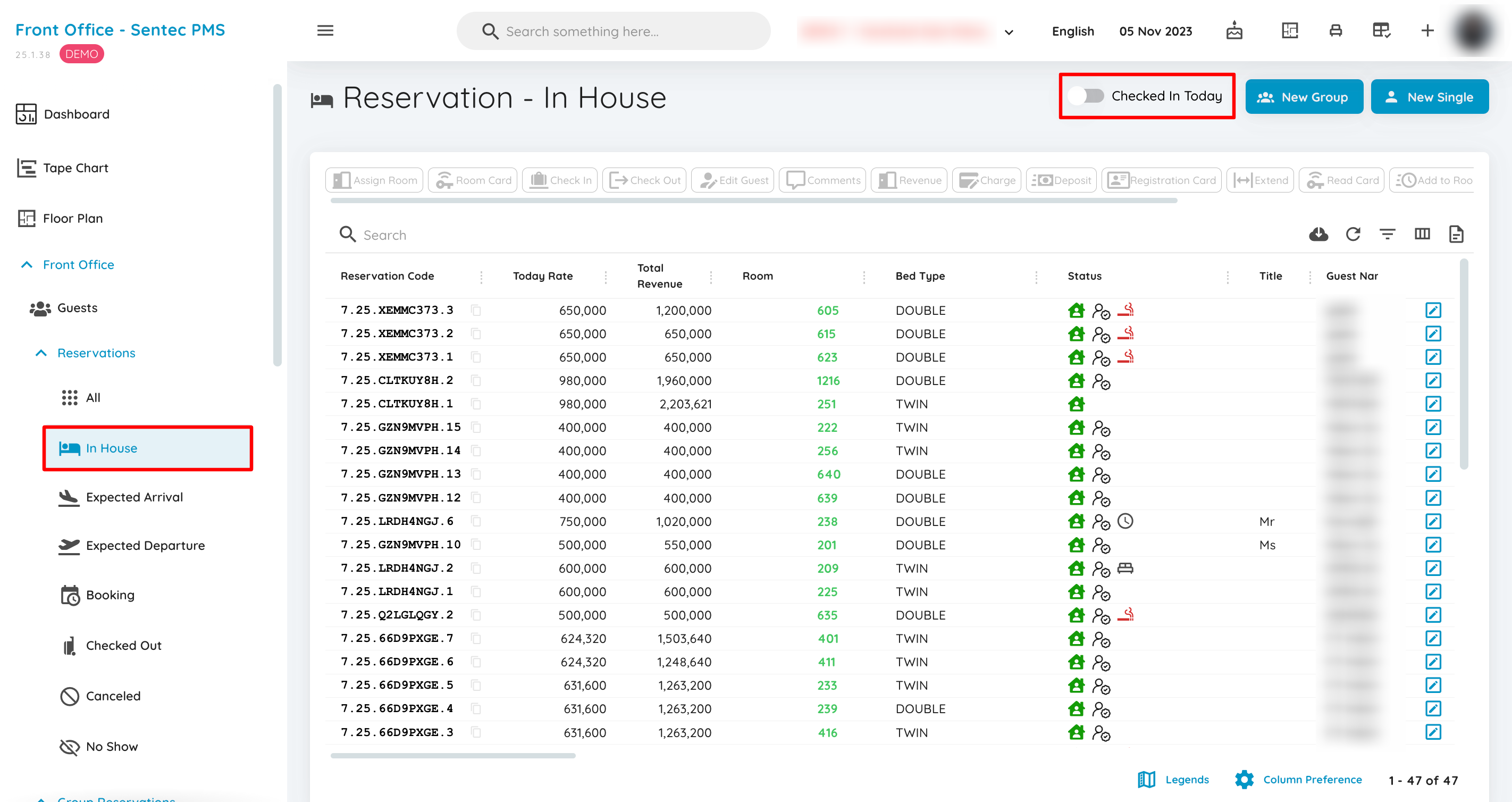1512x802 pixels.
Task: Click the Registration Card toolbar button
Action: pos(1161,180)
